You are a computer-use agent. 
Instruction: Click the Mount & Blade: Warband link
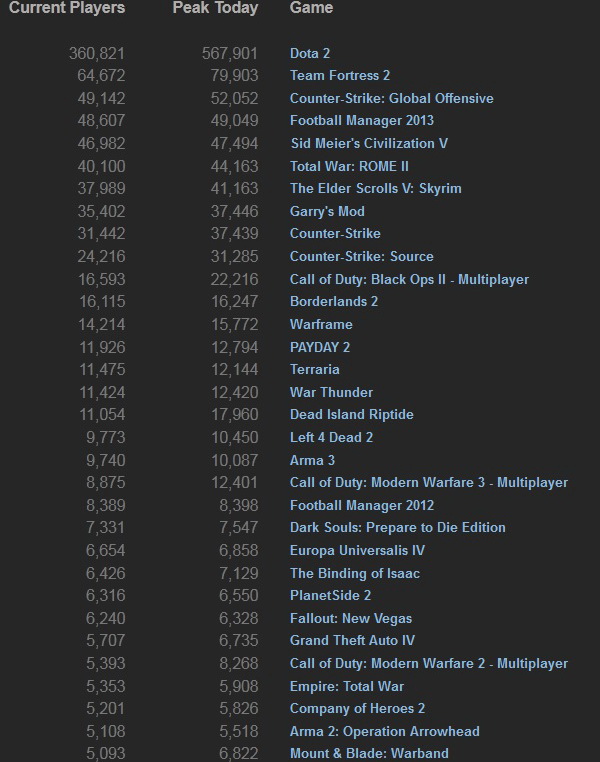[x=369, y=753]
